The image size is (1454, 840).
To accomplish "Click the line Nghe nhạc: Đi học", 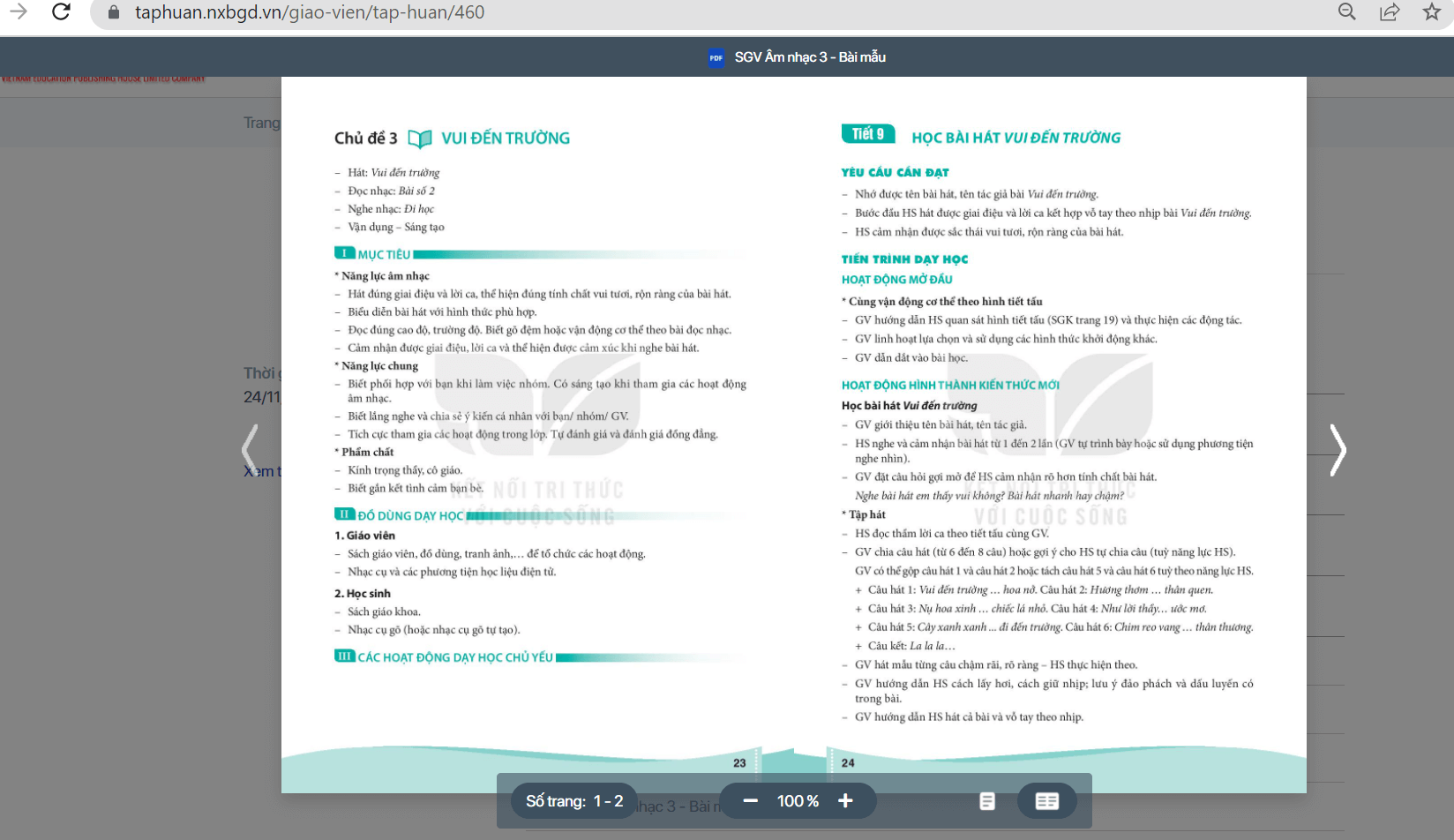I will point(391,209).
